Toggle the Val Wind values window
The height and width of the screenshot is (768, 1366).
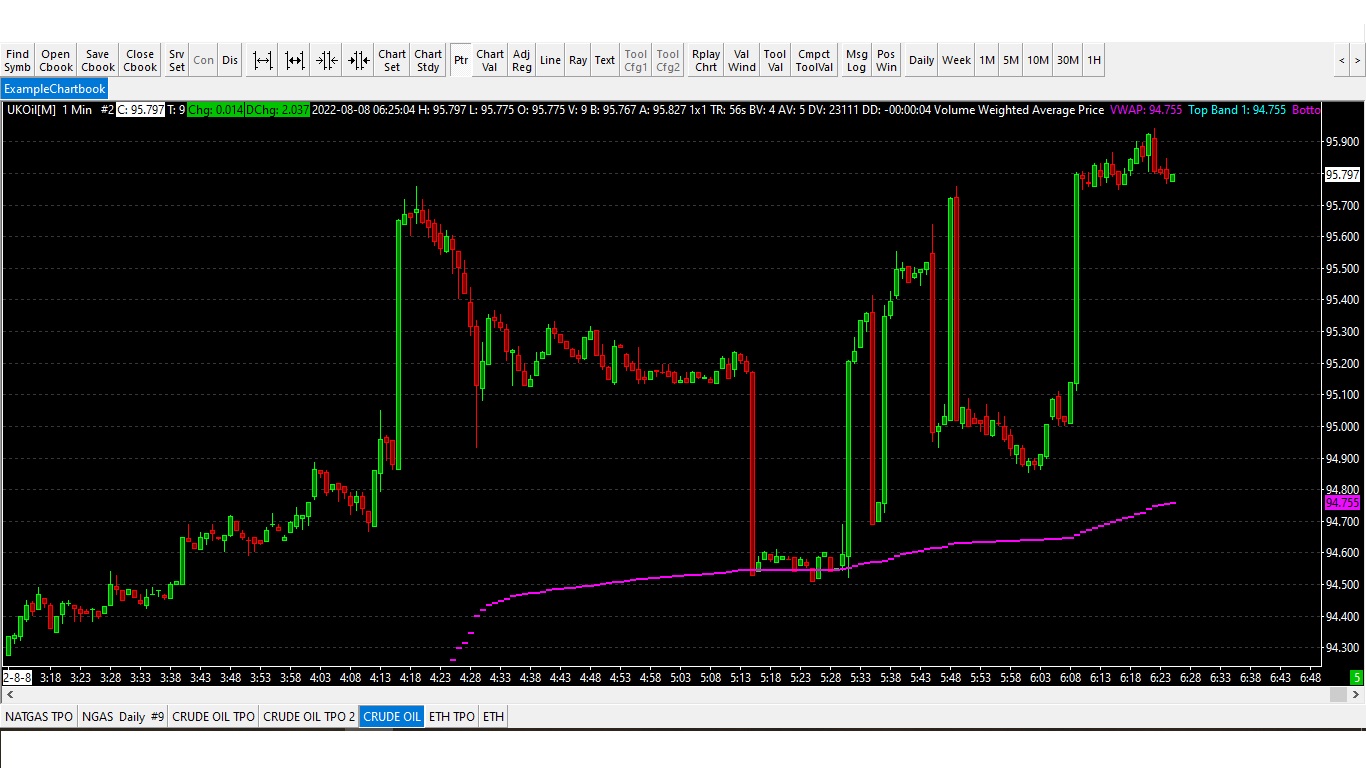(742, 61)
